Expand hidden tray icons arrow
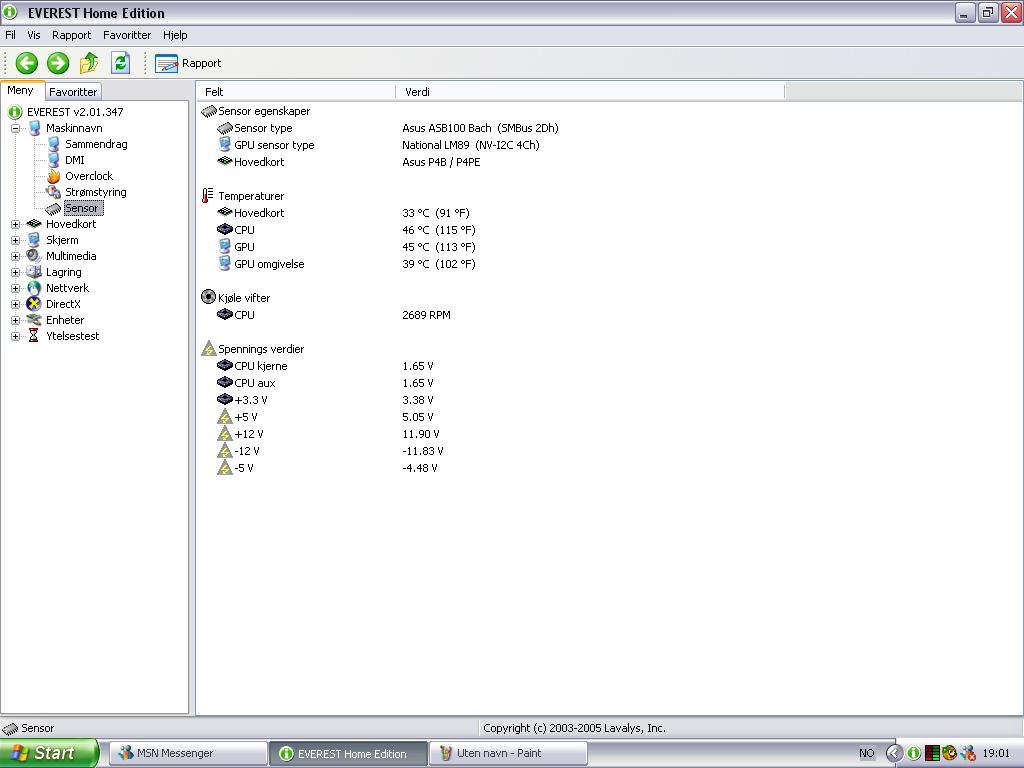Screen dimensions: 1024x768 click(x=895, y=754)
